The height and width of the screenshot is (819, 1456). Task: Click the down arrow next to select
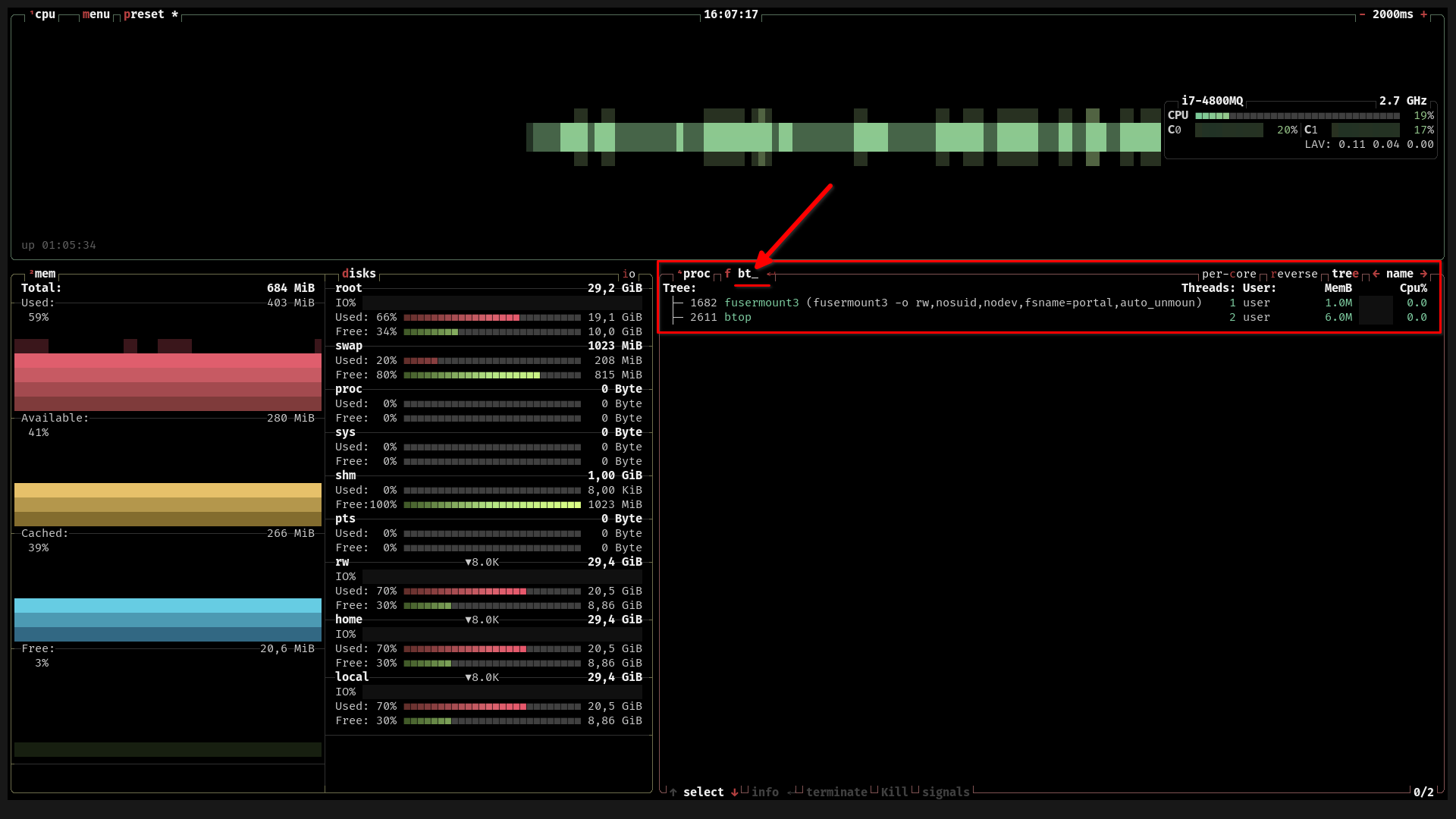pyautogui.click(x=734, y=792)
